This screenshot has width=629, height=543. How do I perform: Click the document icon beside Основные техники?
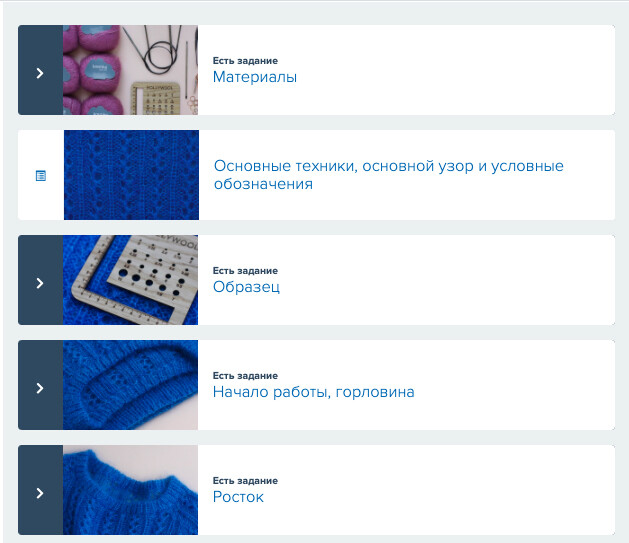coord(41,175)
